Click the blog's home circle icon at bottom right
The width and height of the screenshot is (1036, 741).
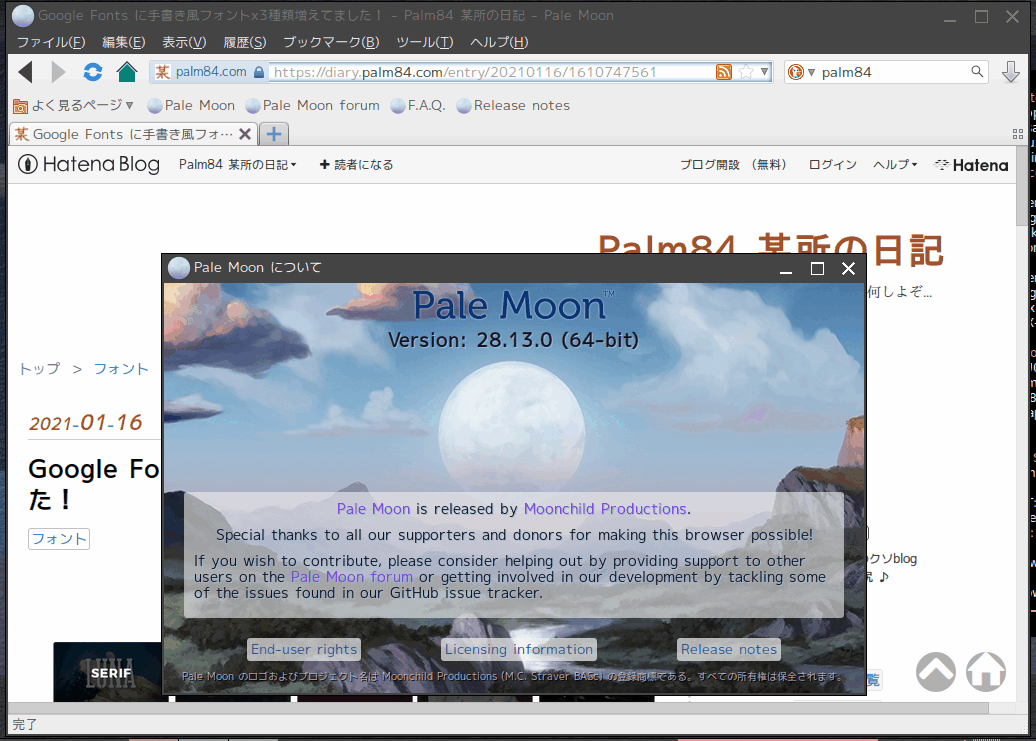click(x=985, y=673)
